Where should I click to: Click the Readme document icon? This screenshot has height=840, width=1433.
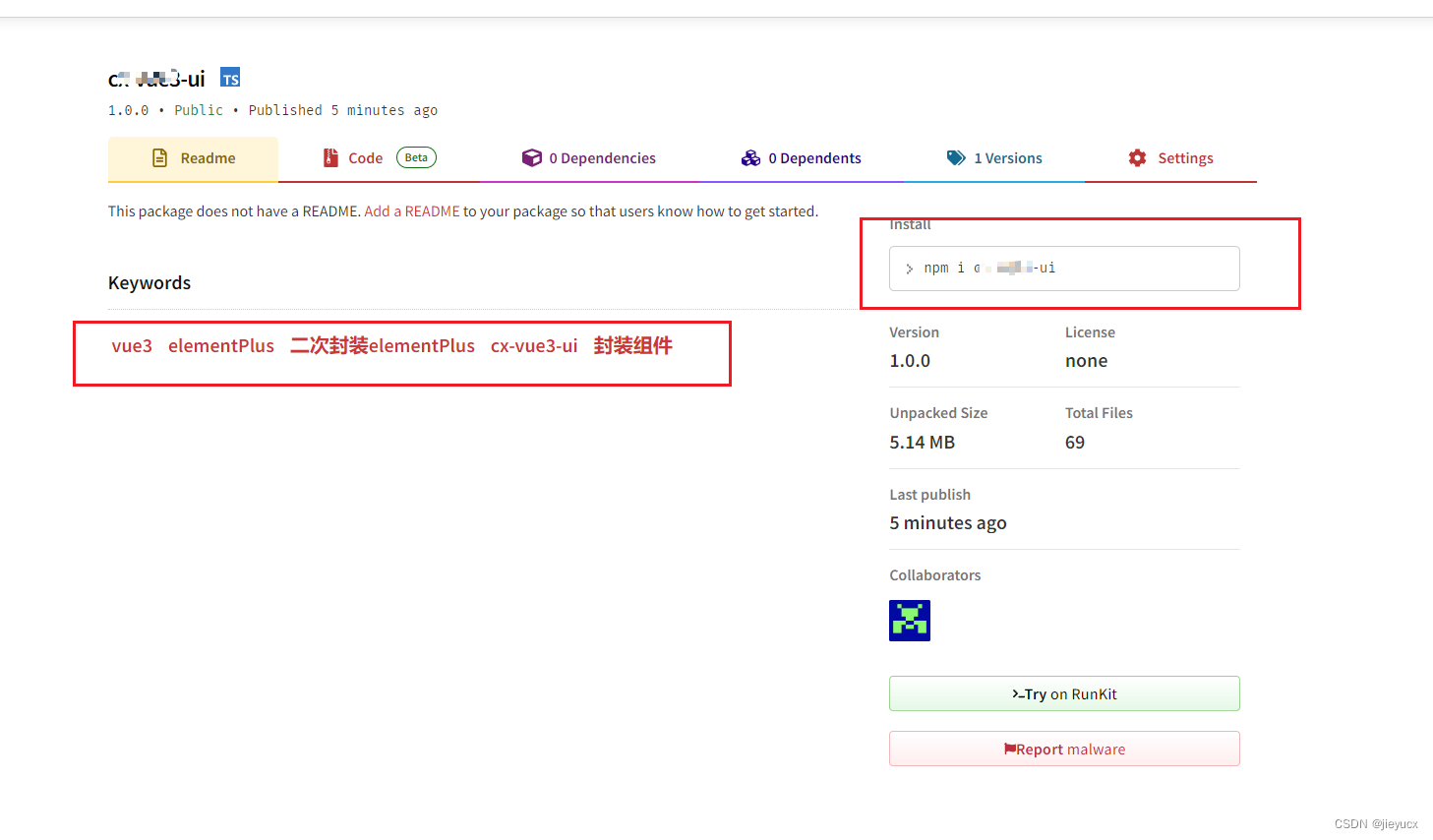point(159,158)
